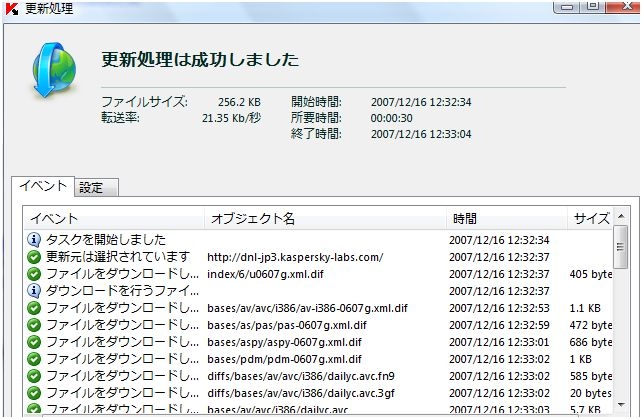The width and height of the screenshot is (642, 419).
Task: Click the 472 byte size cell
Action: pyautogui.click(x=591, y=325)
